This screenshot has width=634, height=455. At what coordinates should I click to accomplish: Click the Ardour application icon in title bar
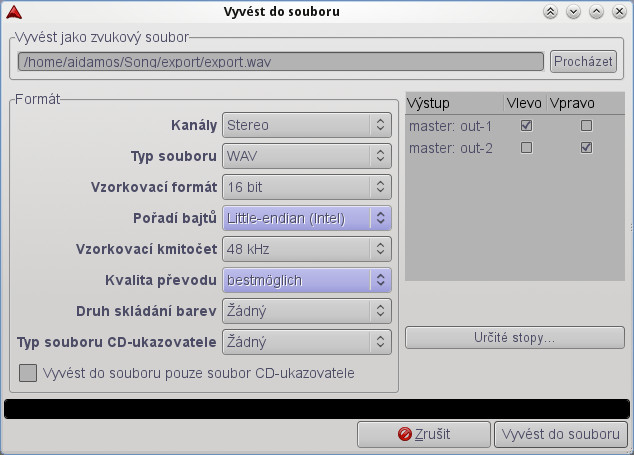click(x=11, y=12)
